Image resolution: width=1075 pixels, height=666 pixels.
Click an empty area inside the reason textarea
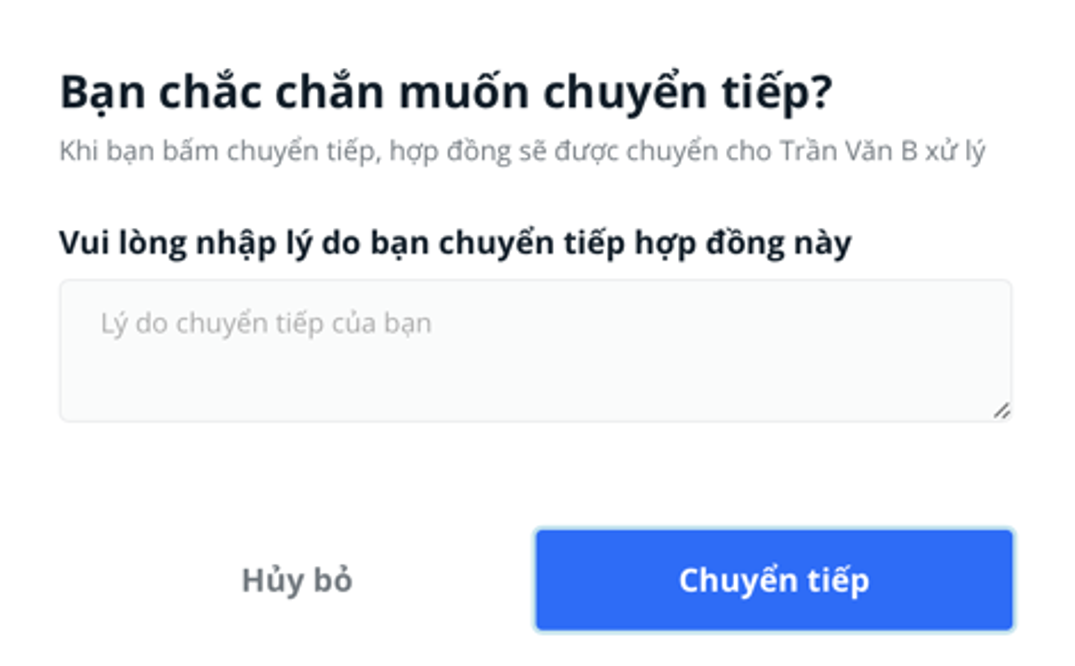click(535, 381)
